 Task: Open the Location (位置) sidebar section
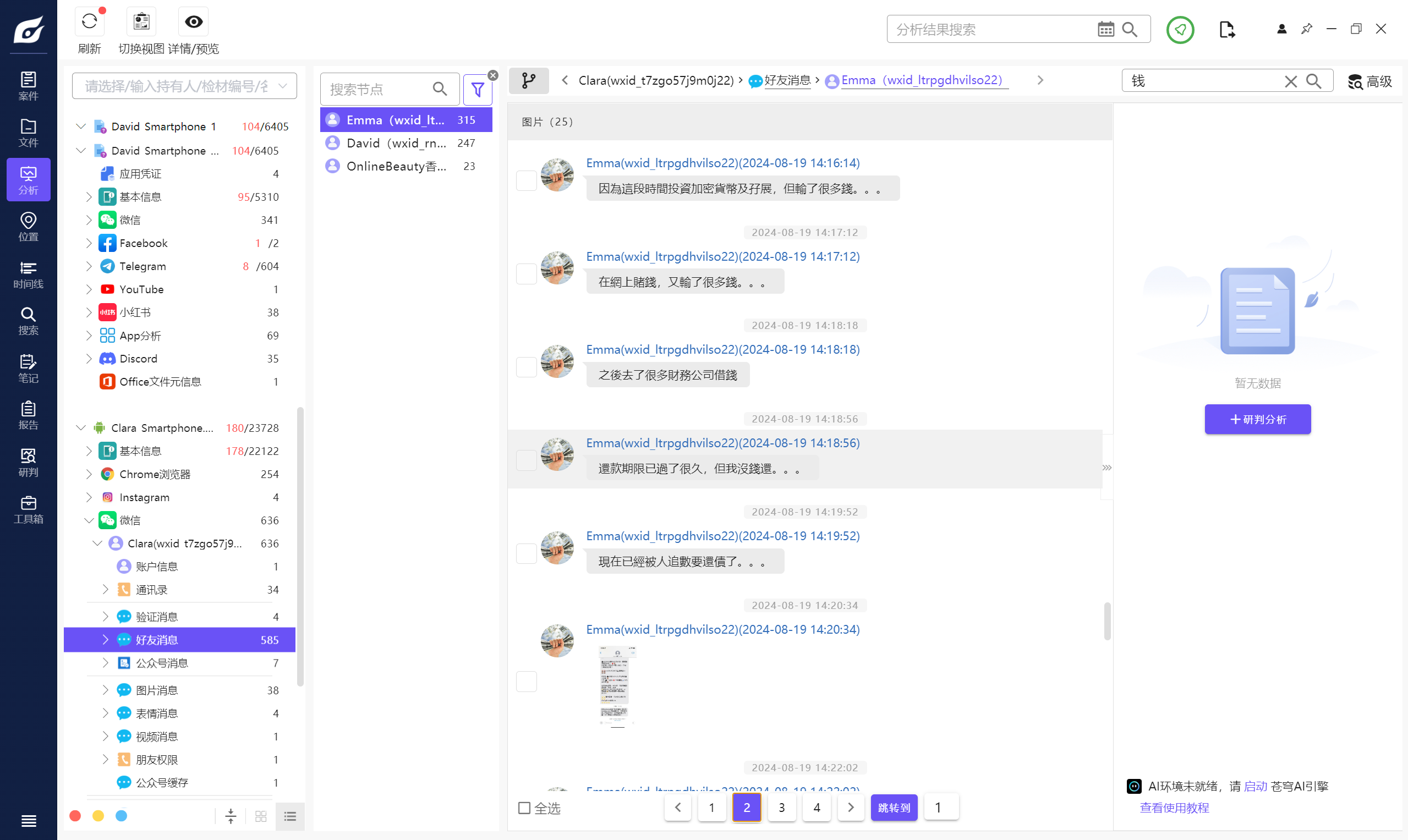(x=28, y=227)
